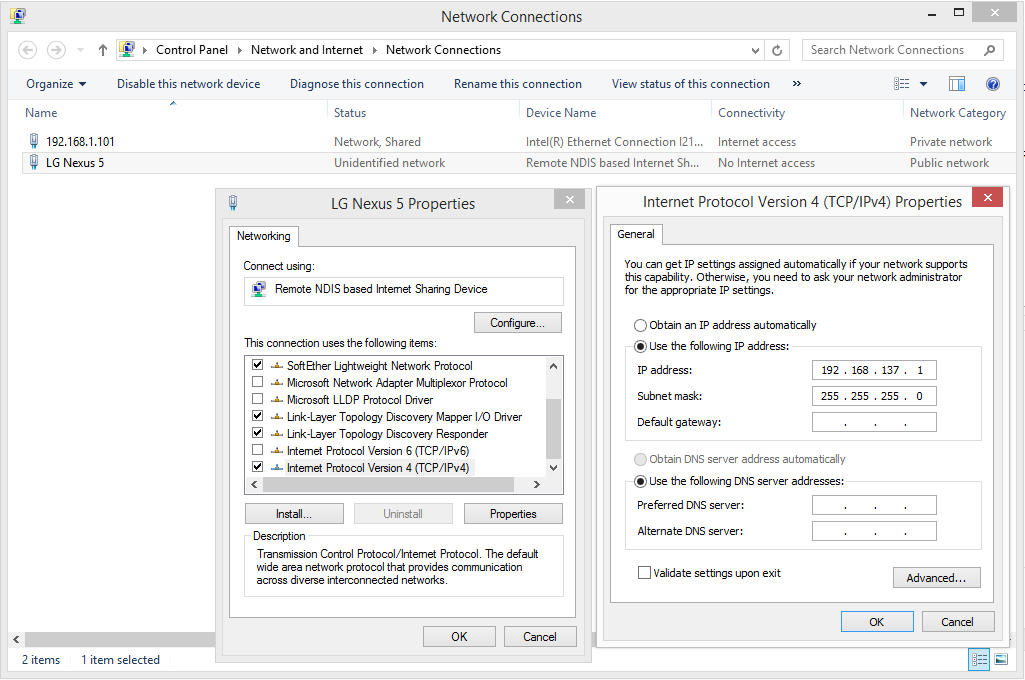Click Diagnose this connection
Screen dimensions: 1025x680
[x=357, y=84]
